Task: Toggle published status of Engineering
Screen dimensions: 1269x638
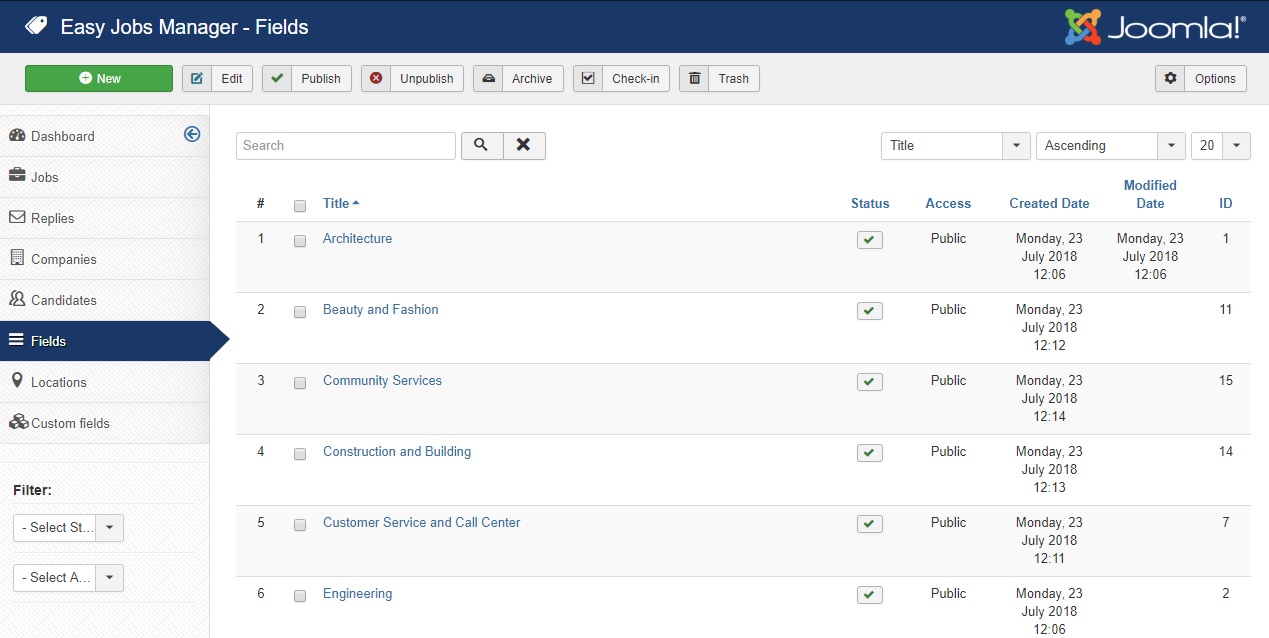Action: coord(870,595)
